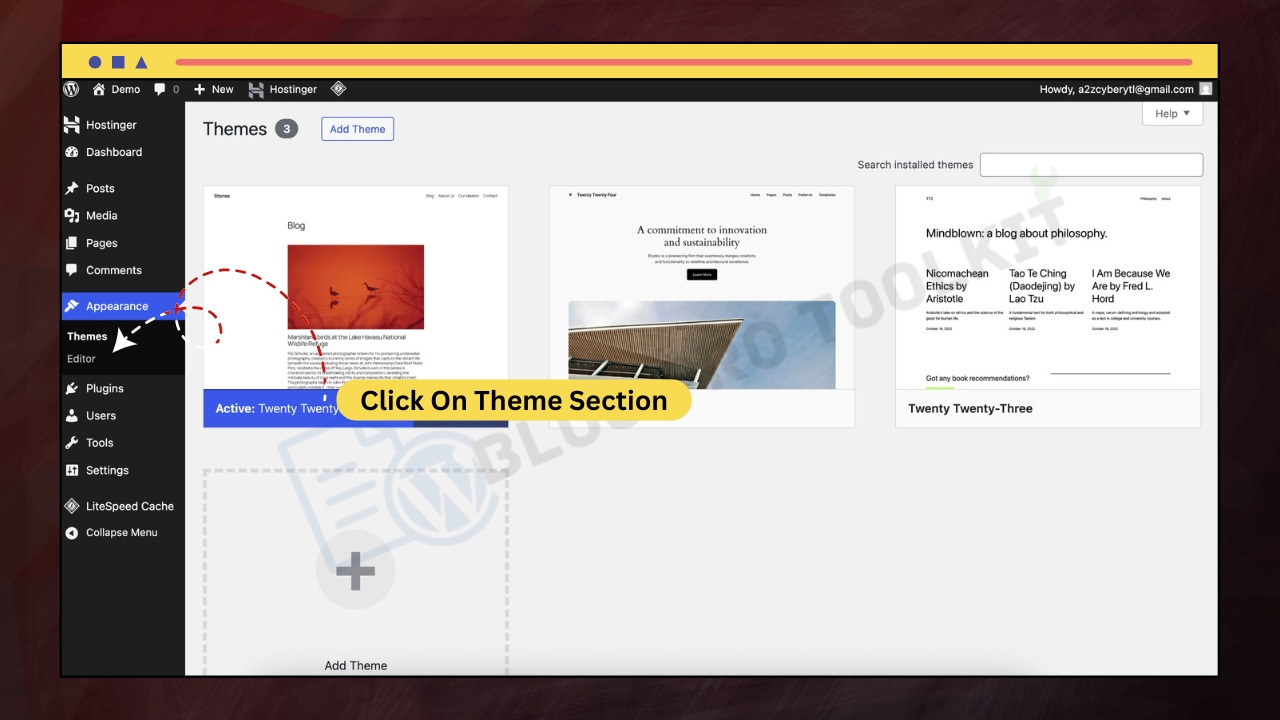Screen dimensions: 1280x720
Task: Click Hostinger text in admin bar
Action: click(294, 89)
